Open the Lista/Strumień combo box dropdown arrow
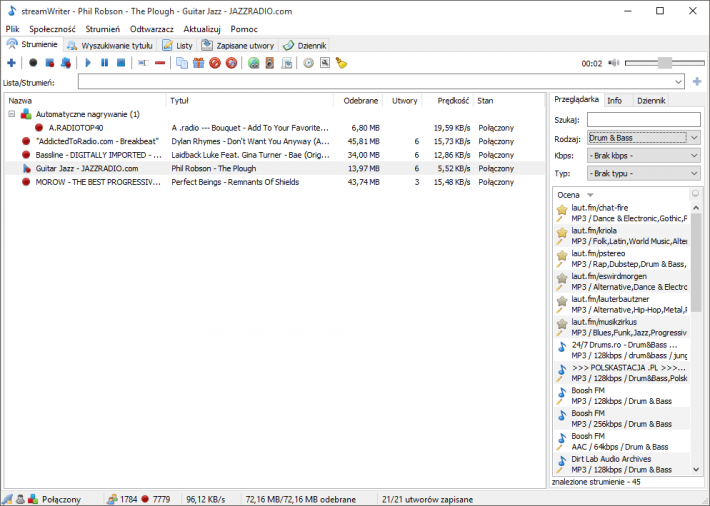 [x=678, y=82]
